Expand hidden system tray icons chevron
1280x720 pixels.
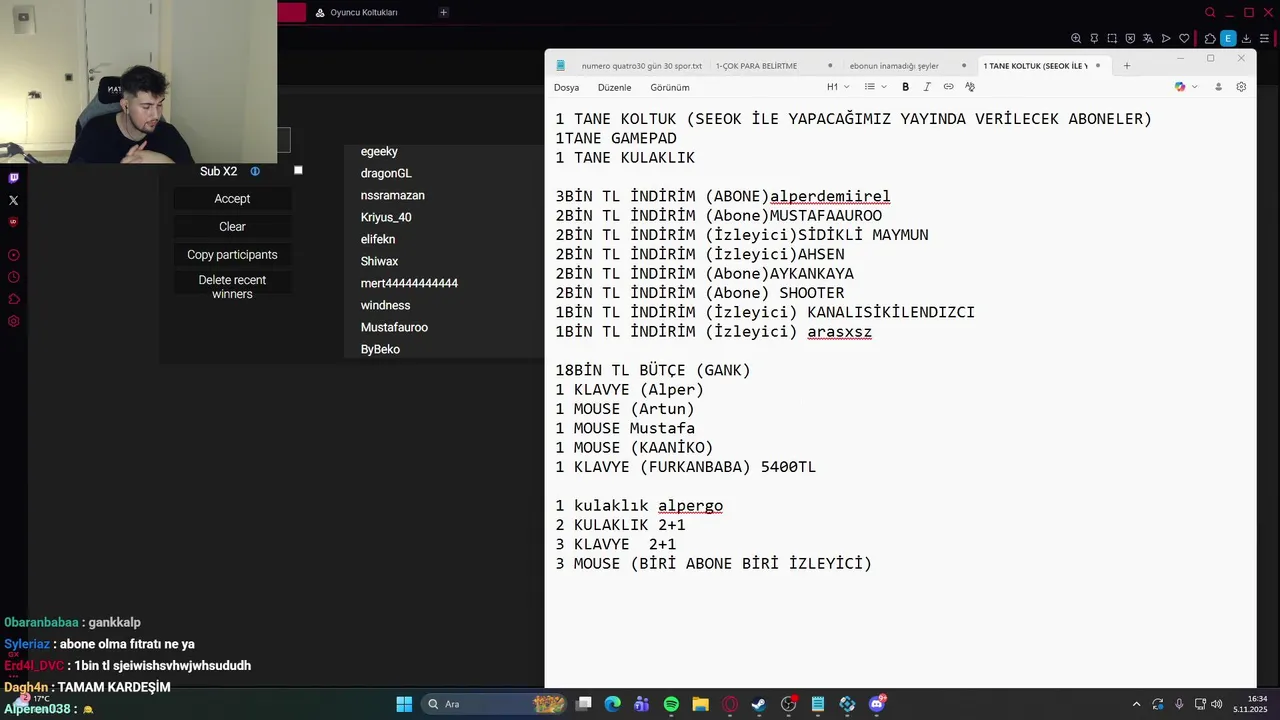click(x=1136, y=704)
